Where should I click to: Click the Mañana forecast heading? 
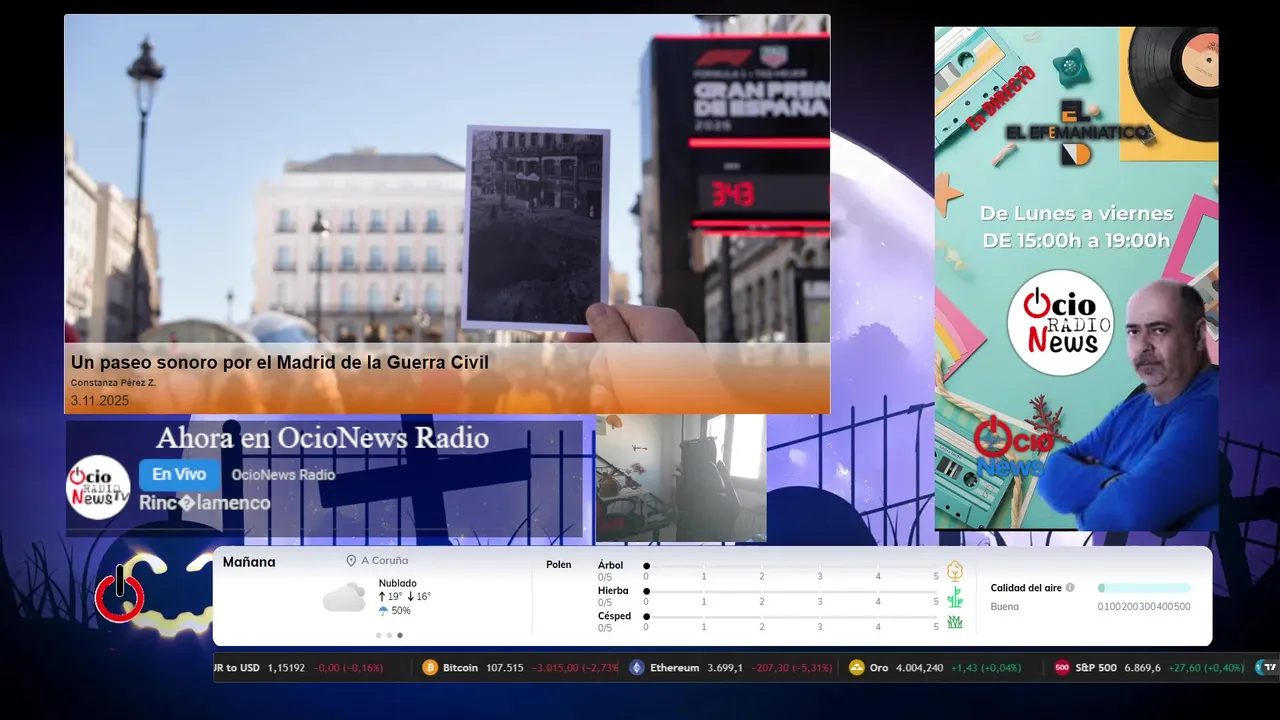point(249,562)
